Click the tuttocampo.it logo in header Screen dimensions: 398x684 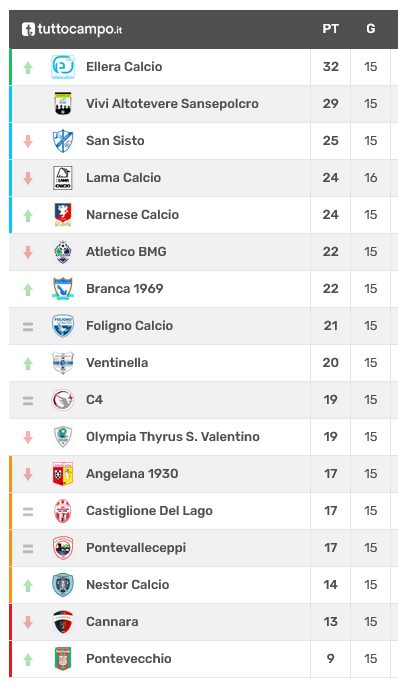[x=72, y=29]
